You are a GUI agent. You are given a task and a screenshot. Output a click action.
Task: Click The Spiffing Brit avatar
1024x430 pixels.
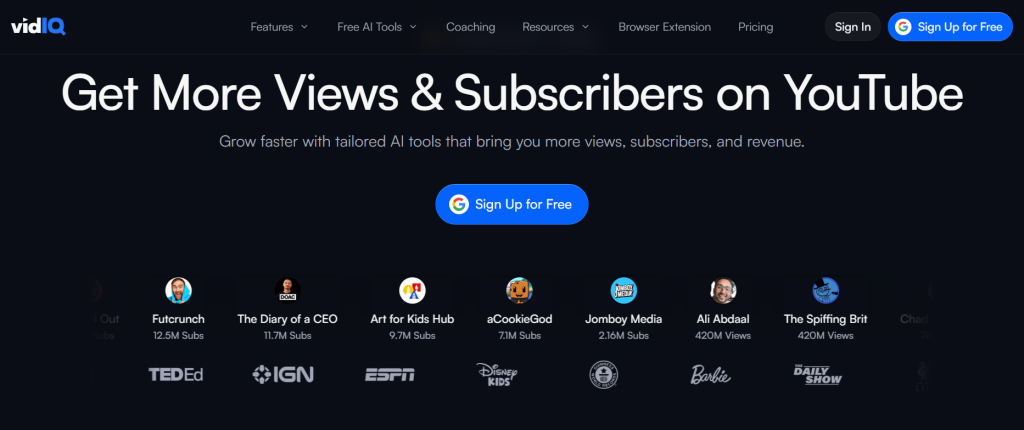(x=825, y=291)
